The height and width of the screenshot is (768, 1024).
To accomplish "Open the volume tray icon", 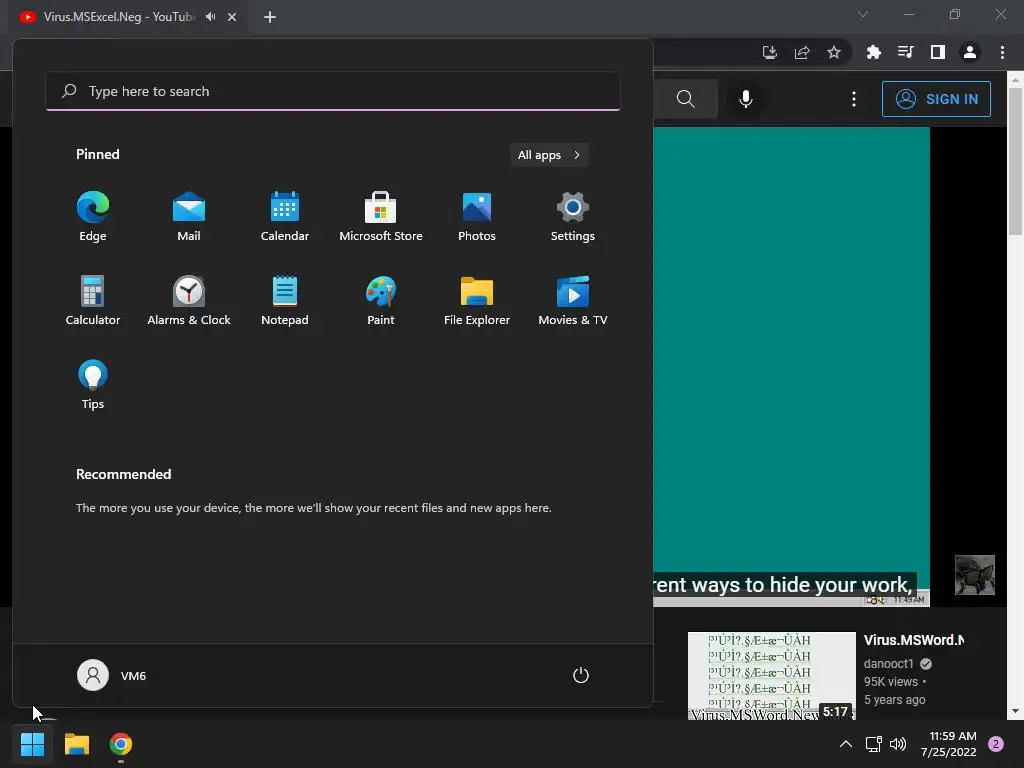I will pos(898,744).
